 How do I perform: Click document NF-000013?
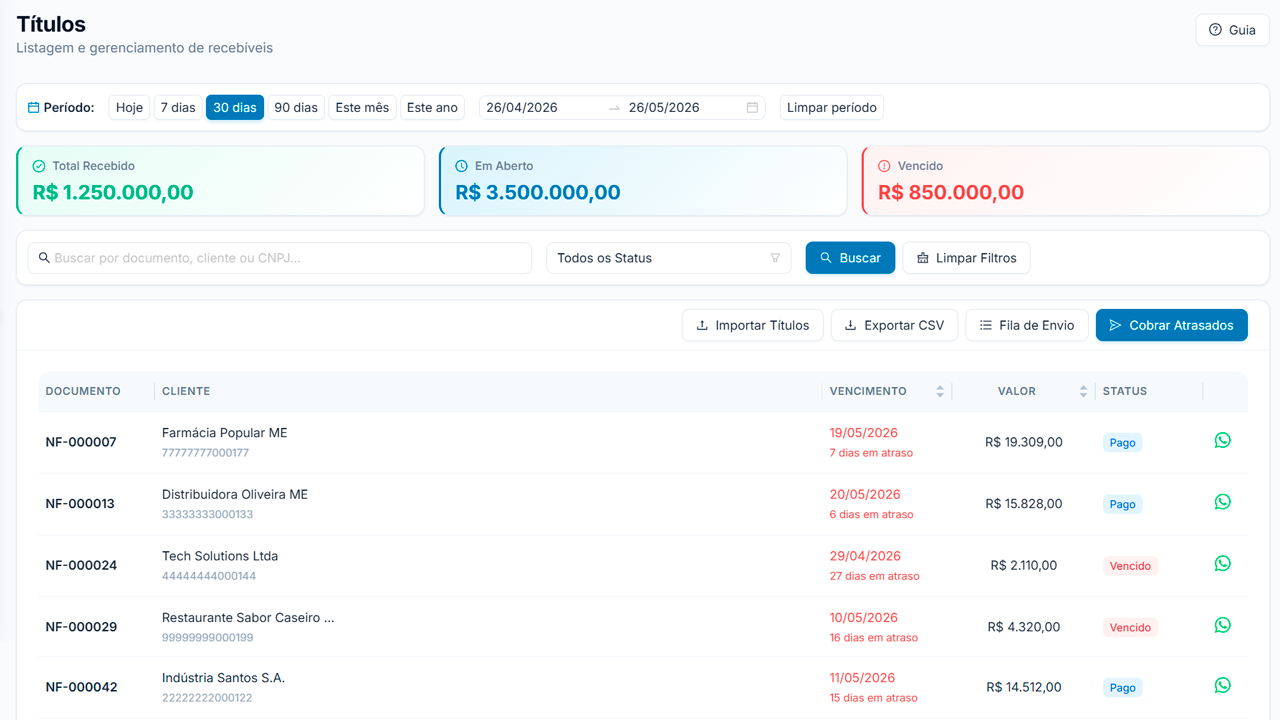click(80, 504)
